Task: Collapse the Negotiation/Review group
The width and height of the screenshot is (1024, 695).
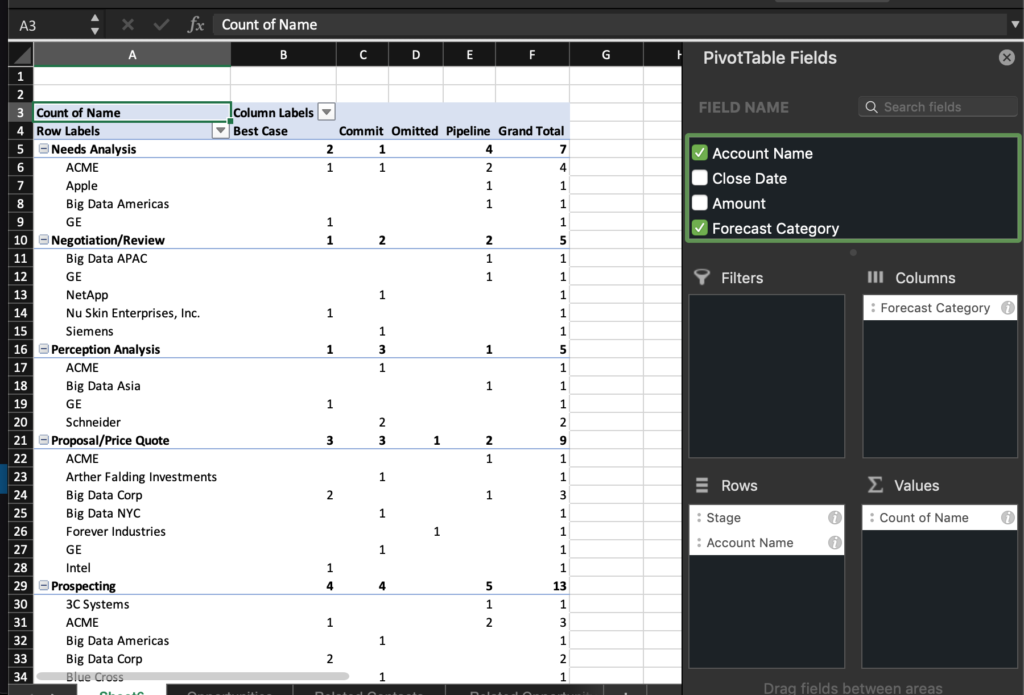Action: pyautogui.click(x=43, y=240)
